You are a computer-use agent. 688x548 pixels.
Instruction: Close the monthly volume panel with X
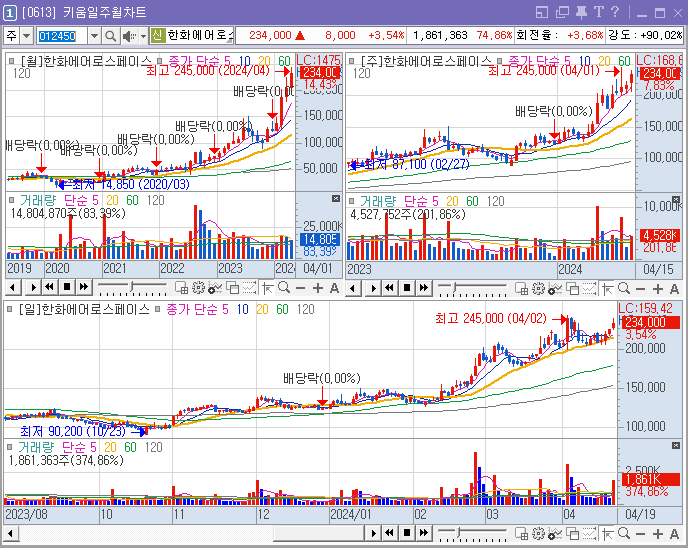[336, 199]
